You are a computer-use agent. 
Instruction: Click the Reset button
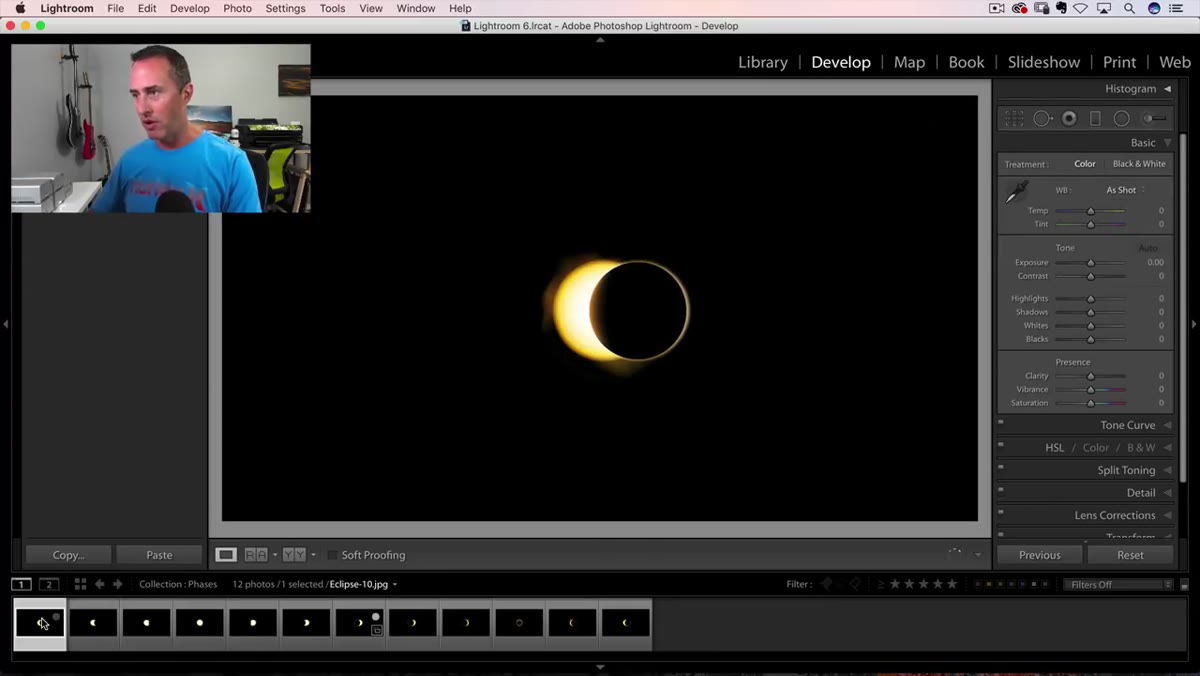1130,555
